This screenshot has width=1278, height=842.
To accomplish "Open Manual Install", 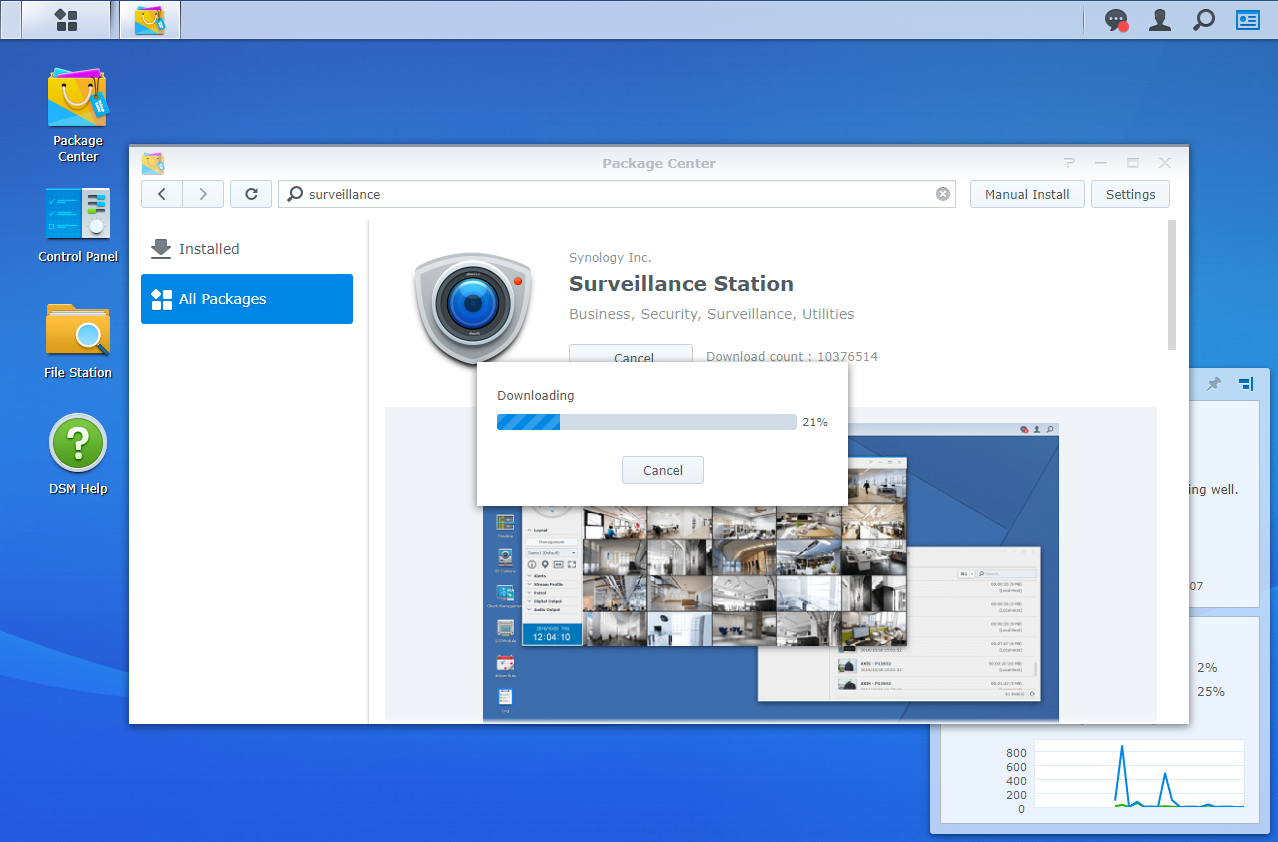I will pyautogui.click(x=1026, y=194).
